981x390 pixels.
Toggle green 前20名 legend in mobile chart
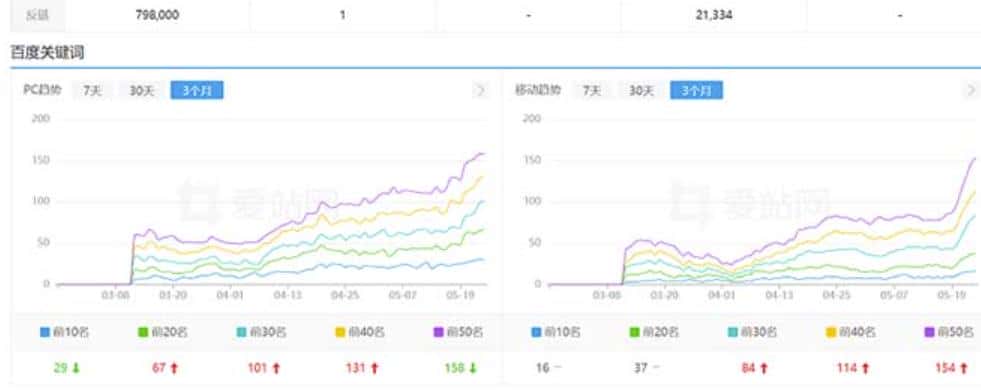[654, 332]
